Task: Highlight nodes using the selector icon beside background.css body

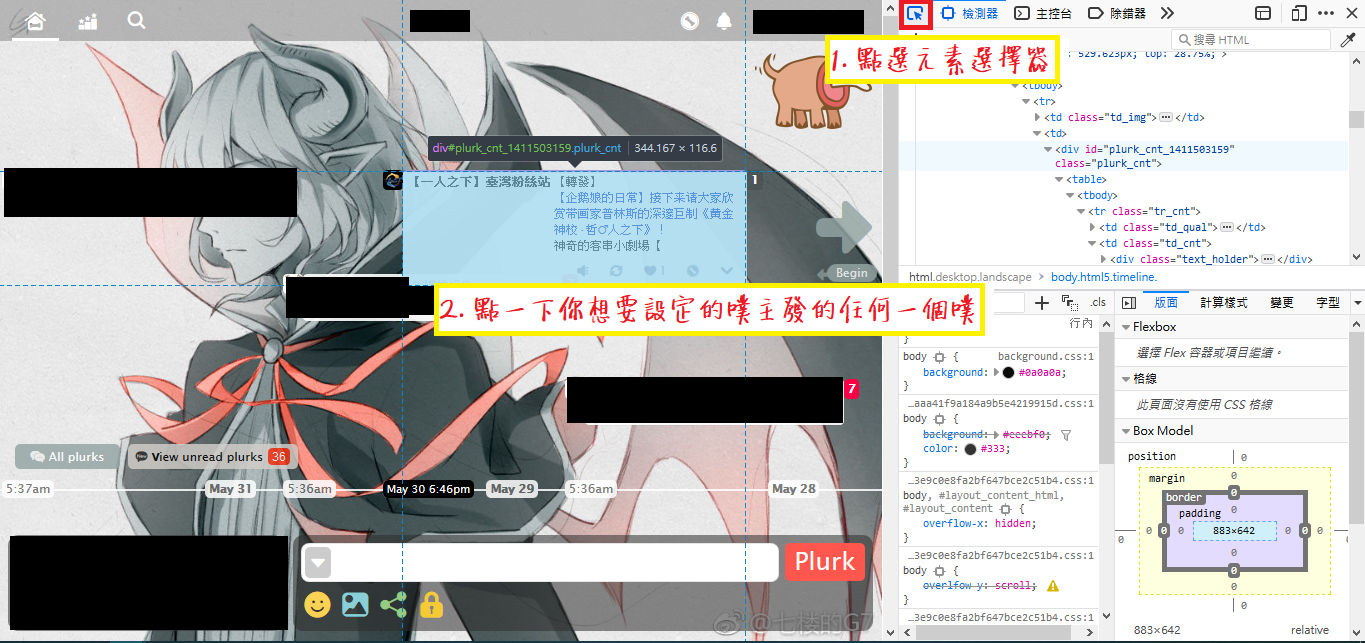Action: (939, 356)
